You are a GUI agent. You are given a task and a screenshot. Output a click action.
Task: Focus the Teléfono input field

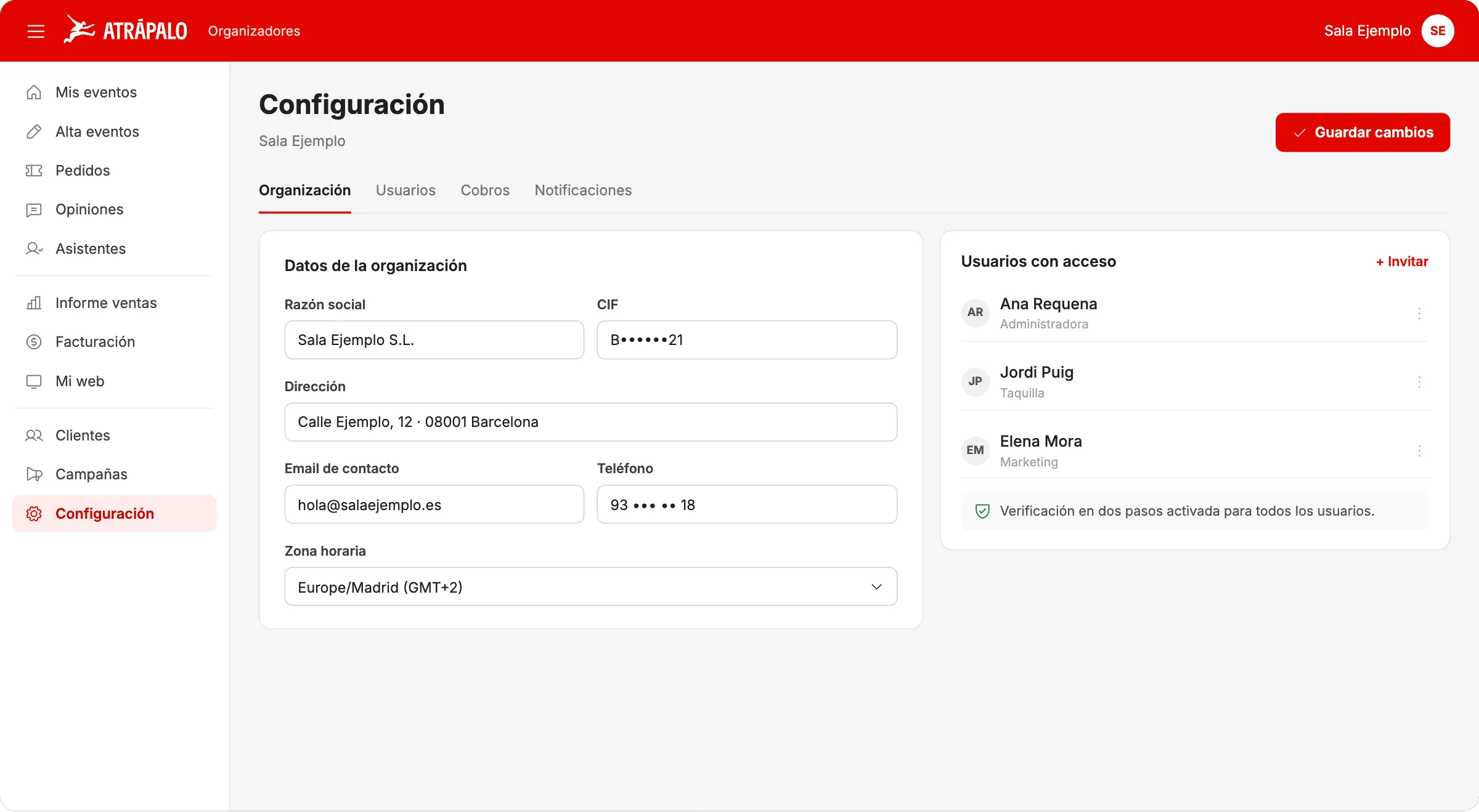point(747,505)
